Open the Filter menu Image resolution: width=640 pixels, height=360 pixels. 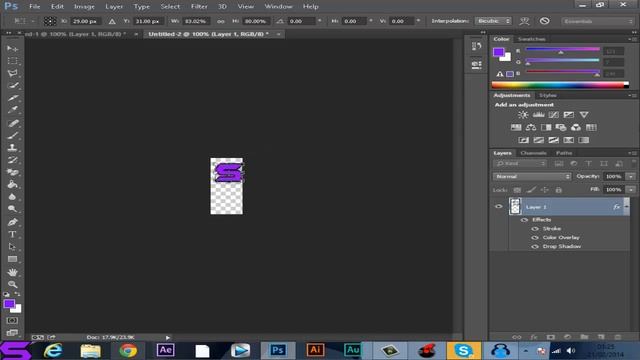[199, 7]
